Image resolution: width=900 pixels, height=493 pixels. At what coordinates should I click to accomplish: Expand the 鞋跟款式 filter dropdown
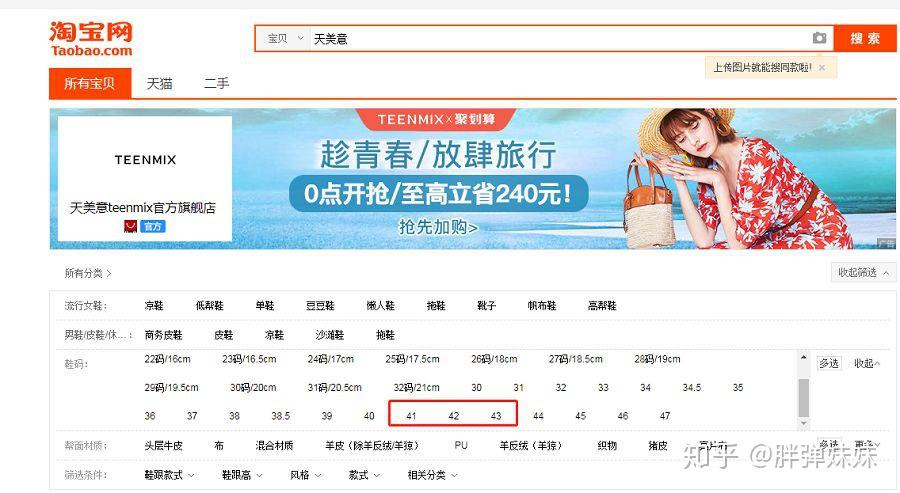(169, 475)
